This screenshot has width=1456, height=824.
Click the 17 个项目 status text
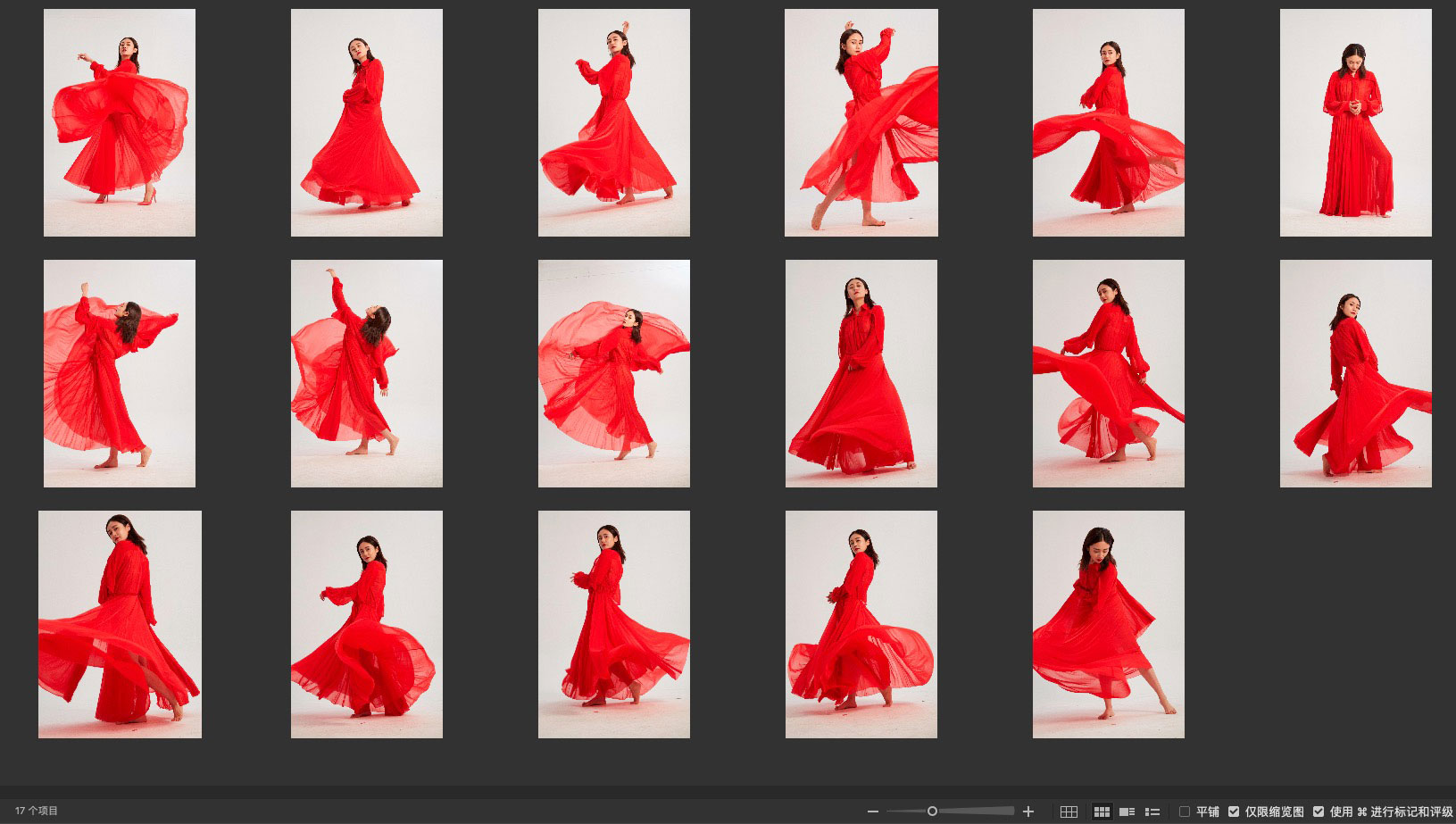[37, 811]
